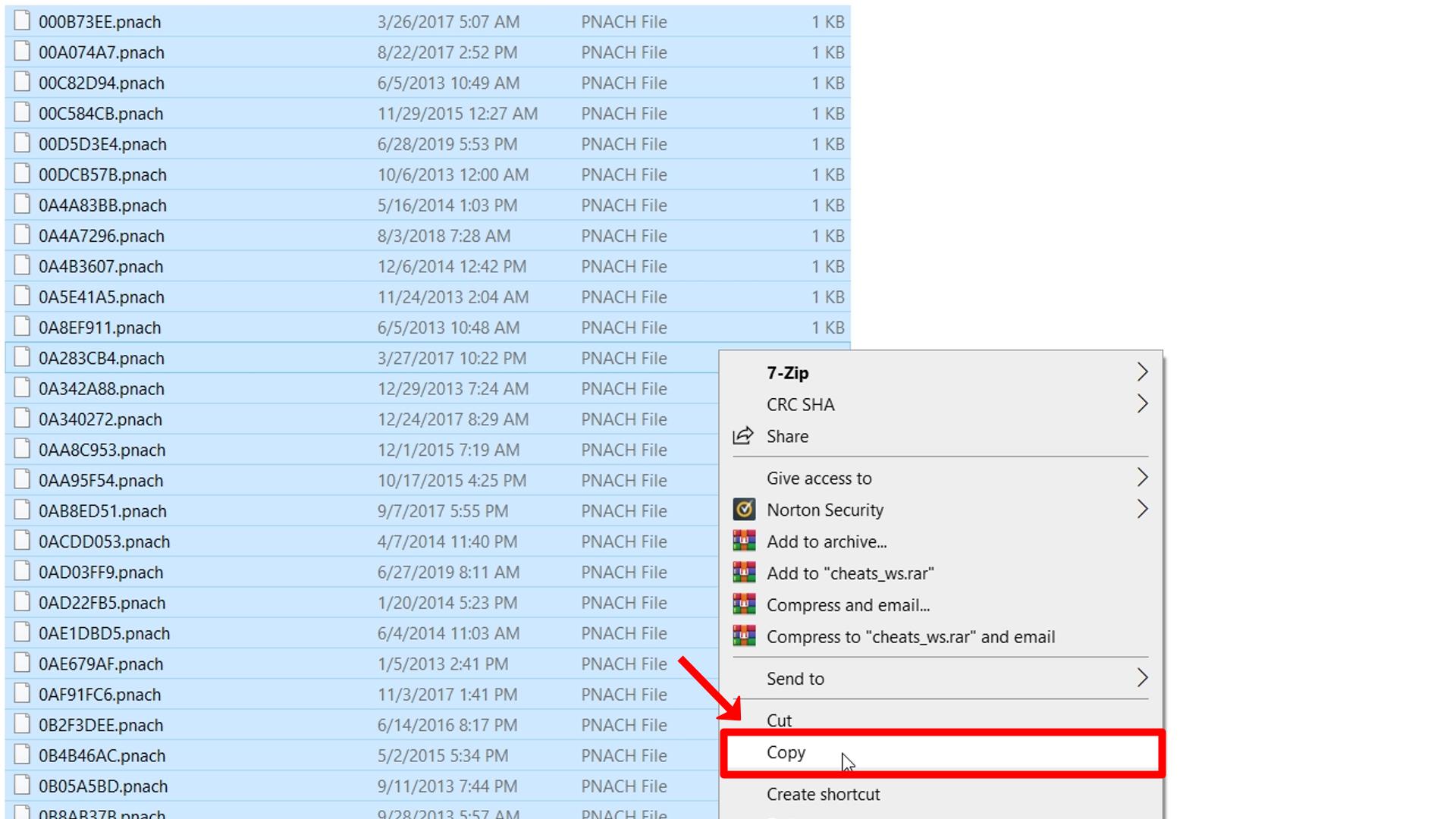The image size is (1456, 819).
Task: Click the WinRAR icon beside 'Compress and email…'
Action: [744, 605]
